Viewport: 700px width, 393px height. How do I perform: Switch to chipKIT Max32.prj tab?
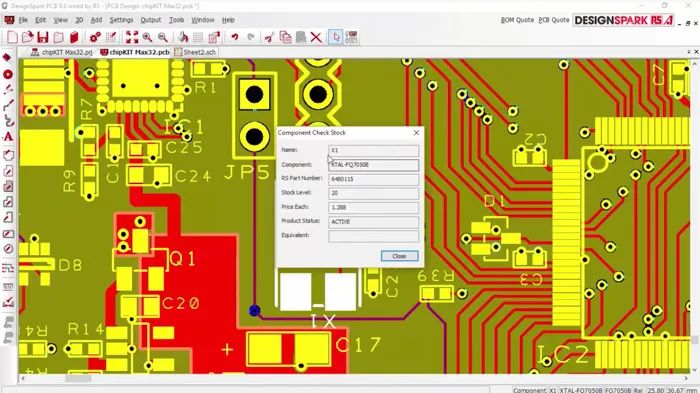click(x=62, y=52)
